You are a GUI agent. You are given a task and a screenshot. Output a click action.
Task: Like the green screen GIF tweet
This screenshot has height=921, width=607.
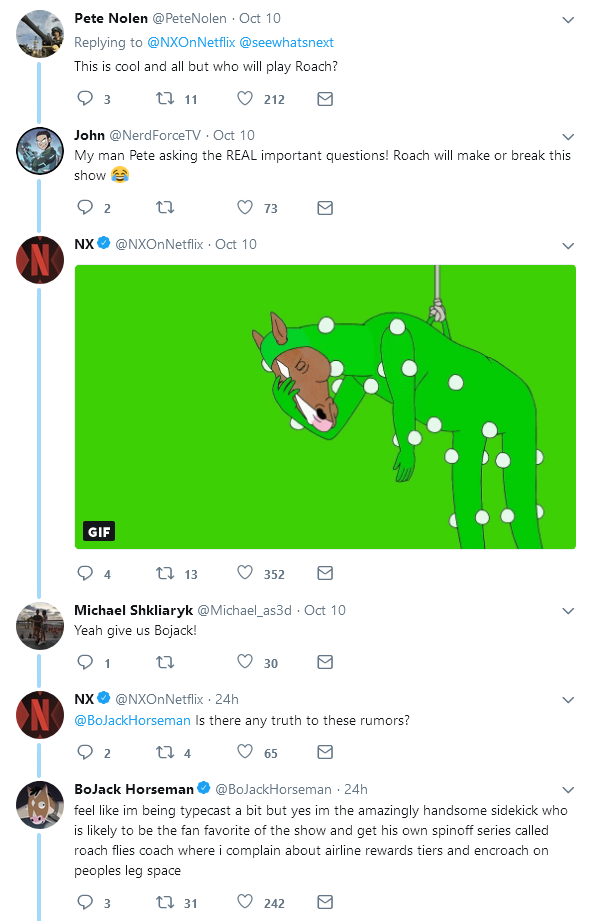click(x=244, y=572)
